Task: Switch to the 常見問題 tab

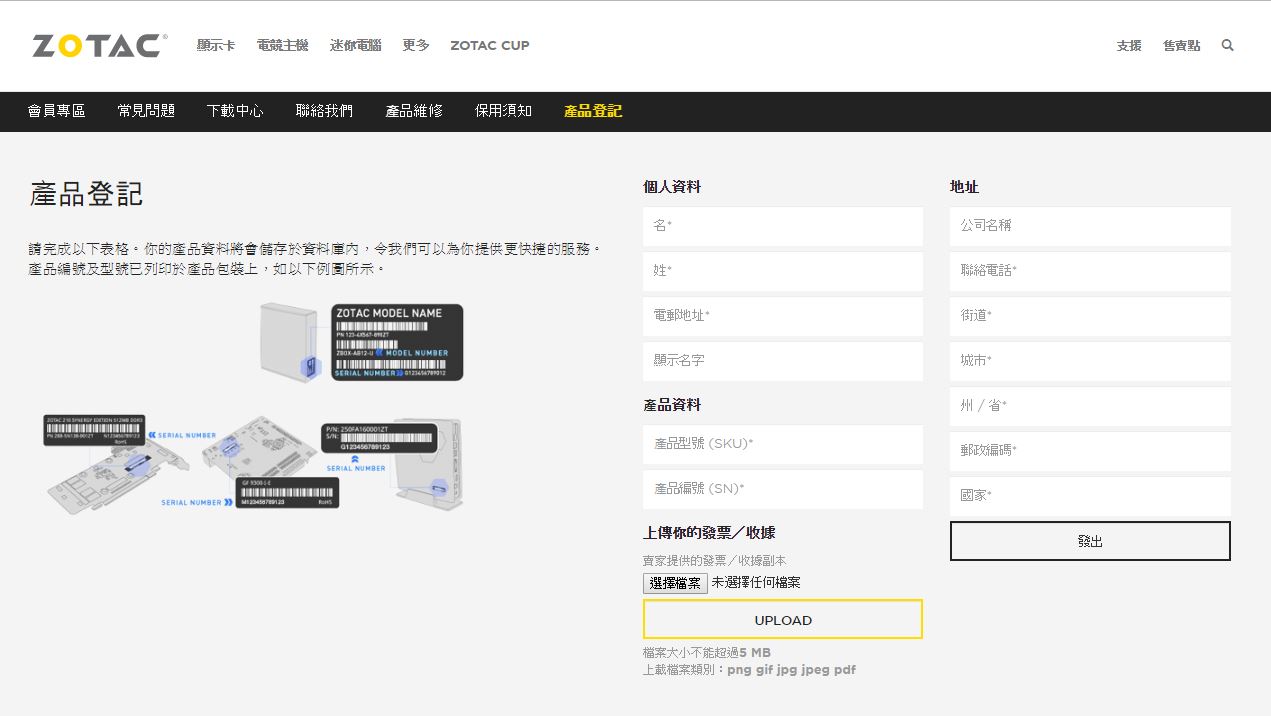Action: 146,111
